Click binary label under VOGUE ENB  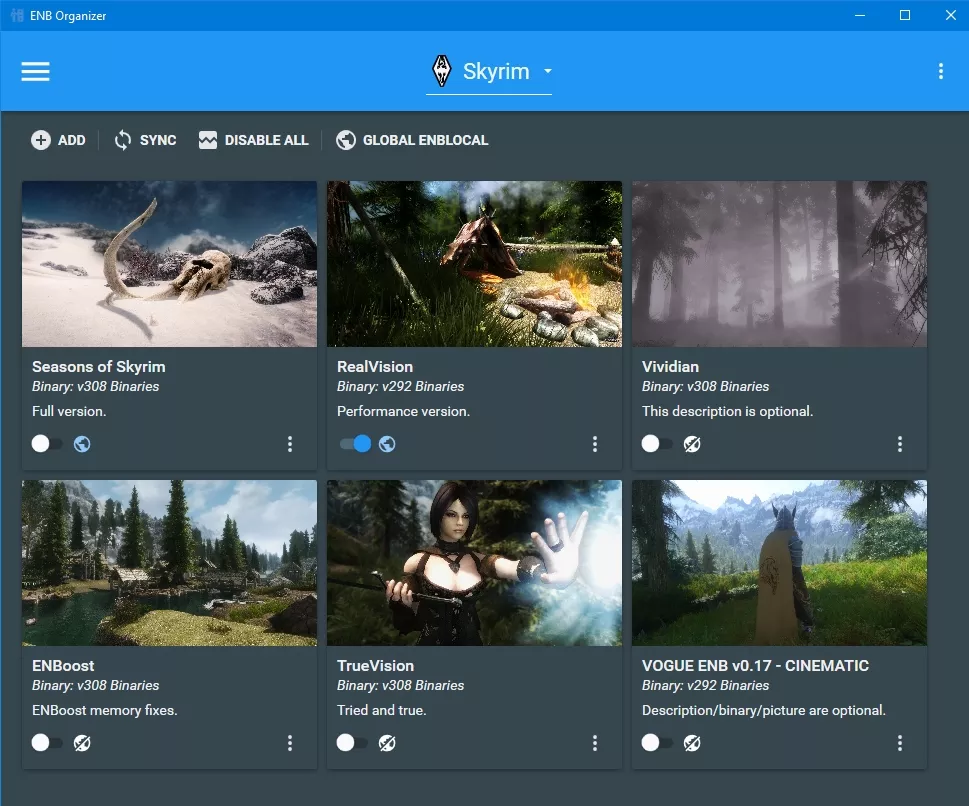(706, 686)
